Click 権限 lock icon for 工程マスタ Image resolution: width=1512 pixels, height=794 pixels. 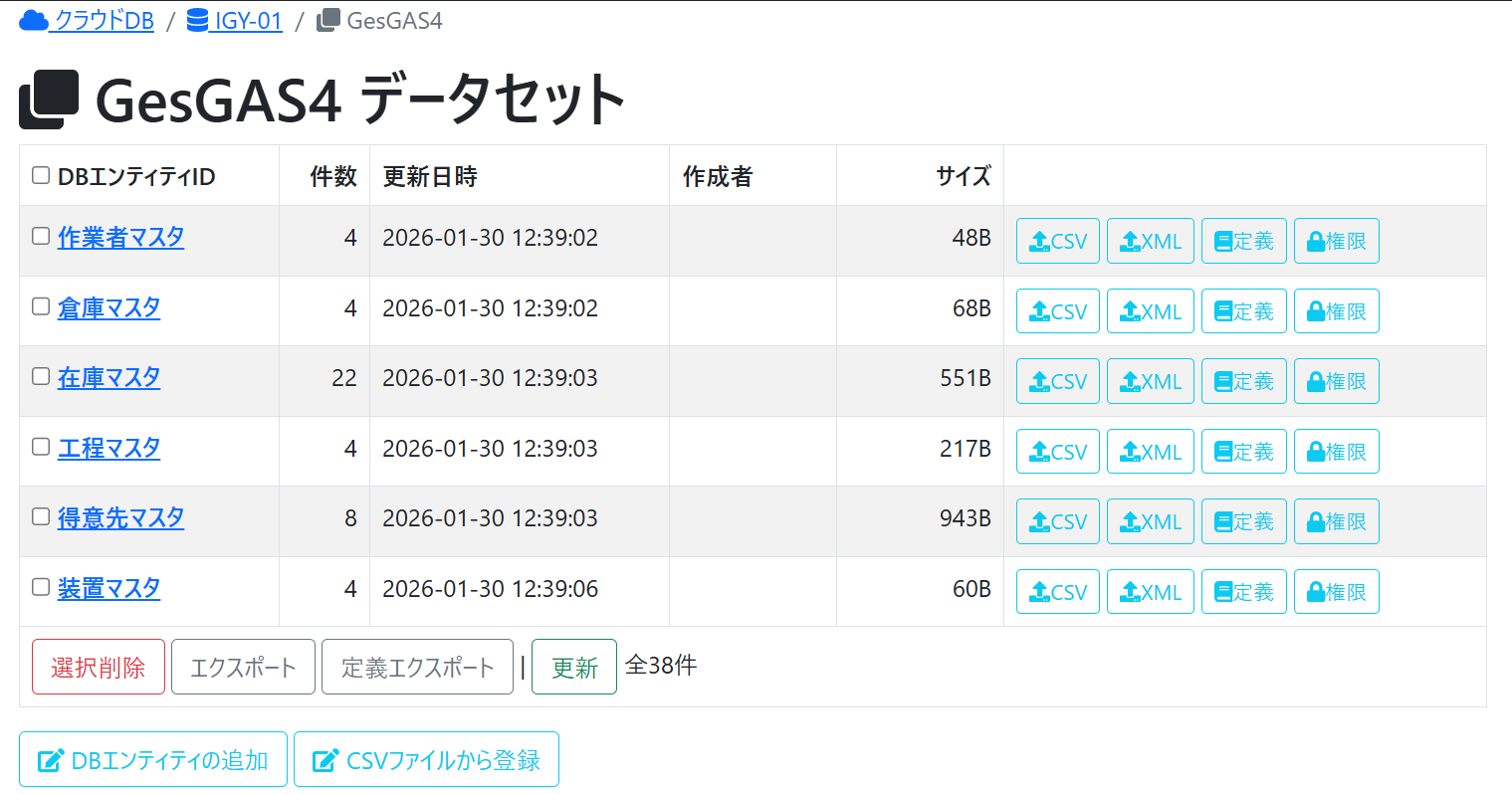1316,453
